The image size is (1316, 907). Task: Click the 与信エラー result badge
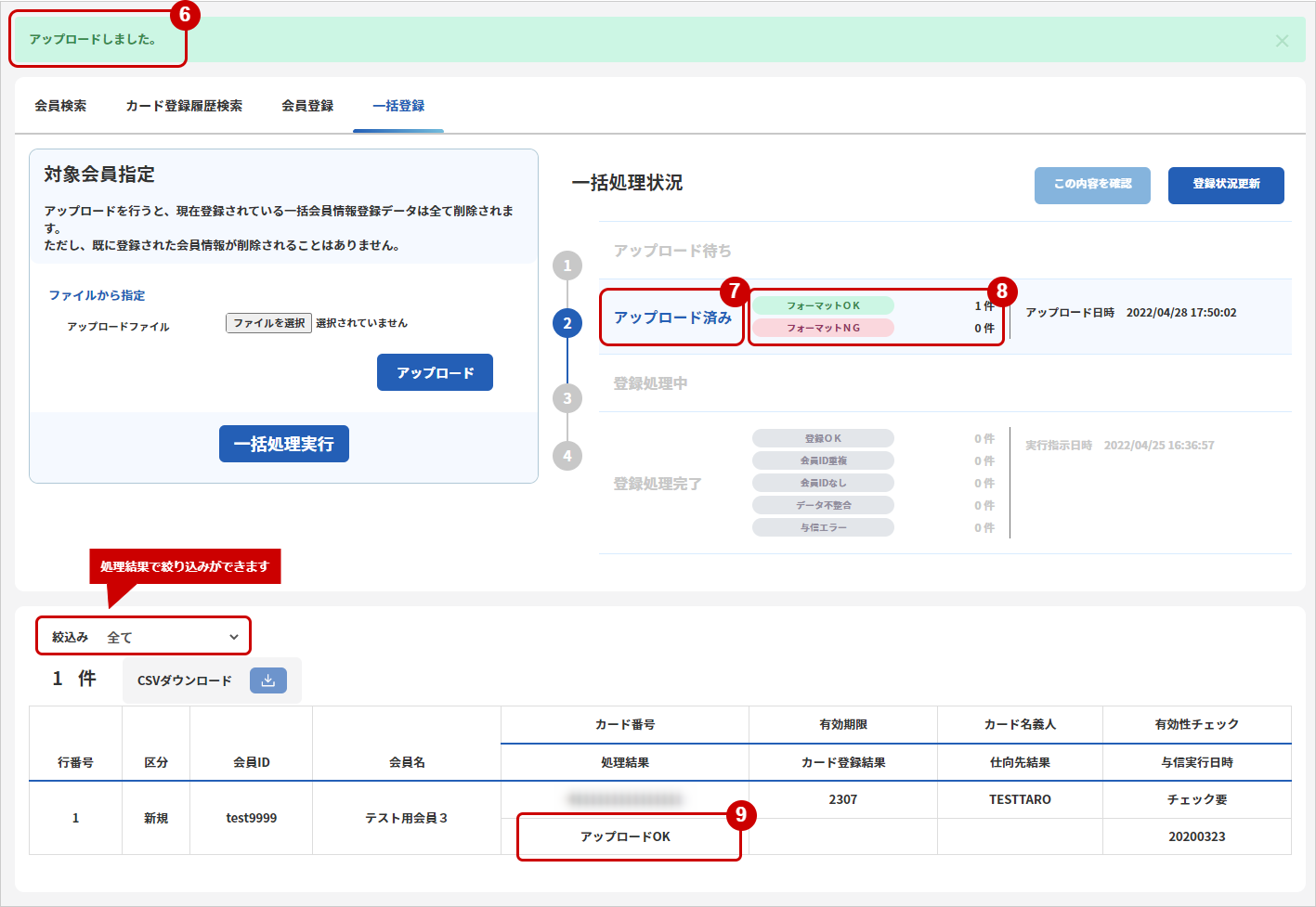pyautogui.click(x=823, y=527)
